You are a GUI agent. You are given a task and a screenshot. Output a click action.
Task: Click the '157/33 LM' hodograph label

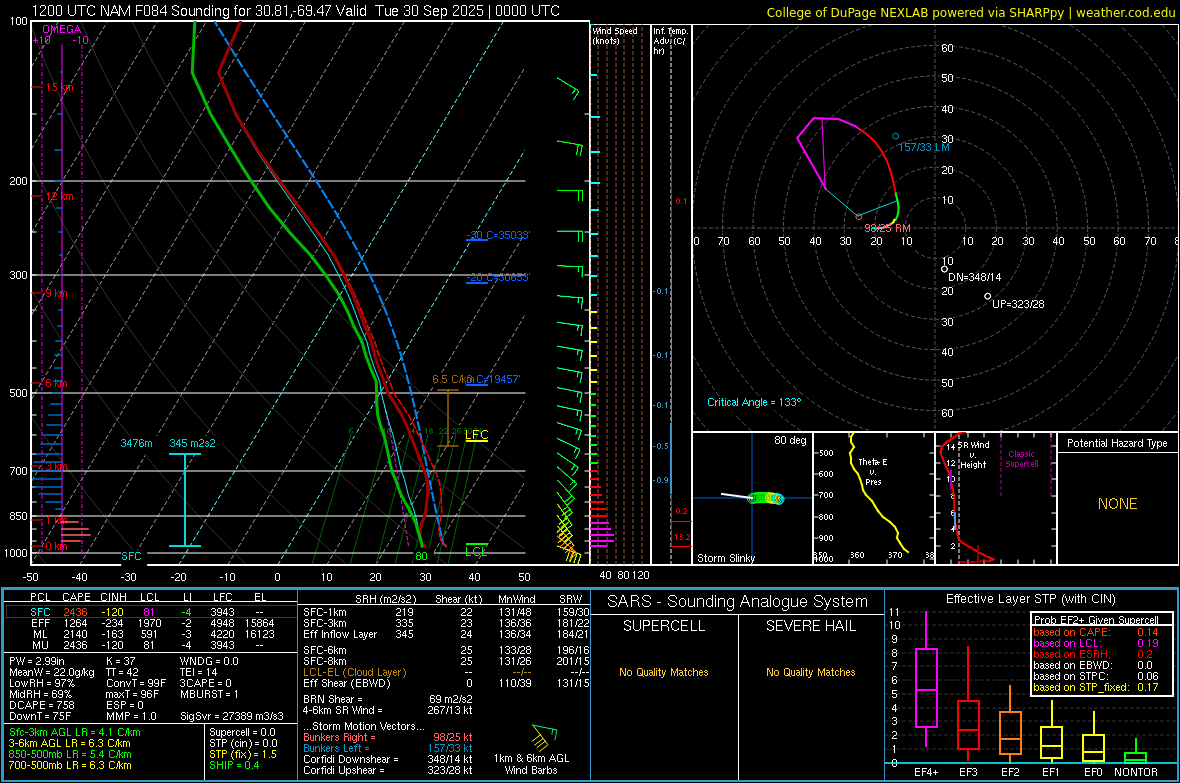[924, 147]
